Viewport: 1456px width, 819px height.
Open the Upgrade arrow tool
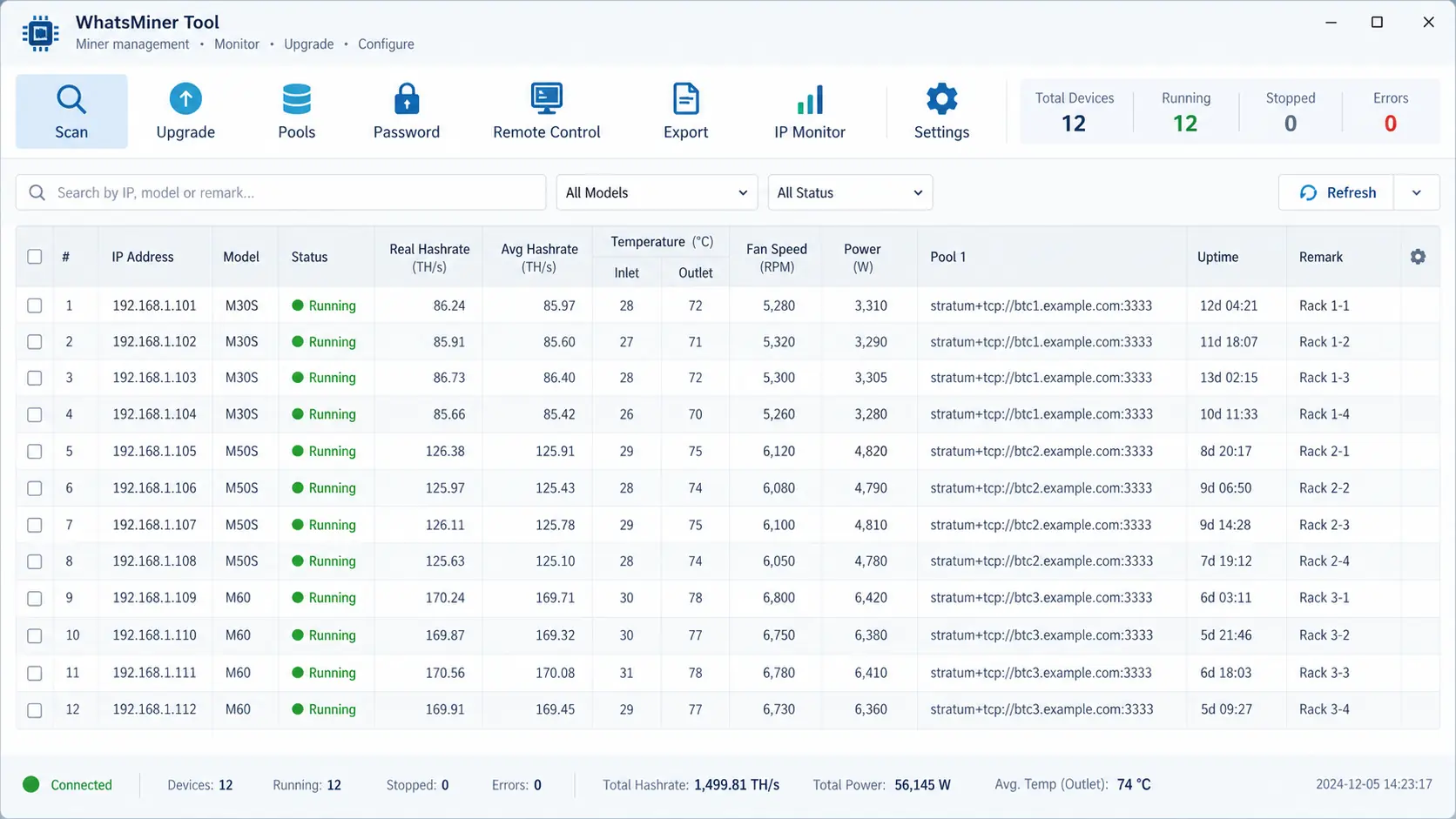(185, 98)
